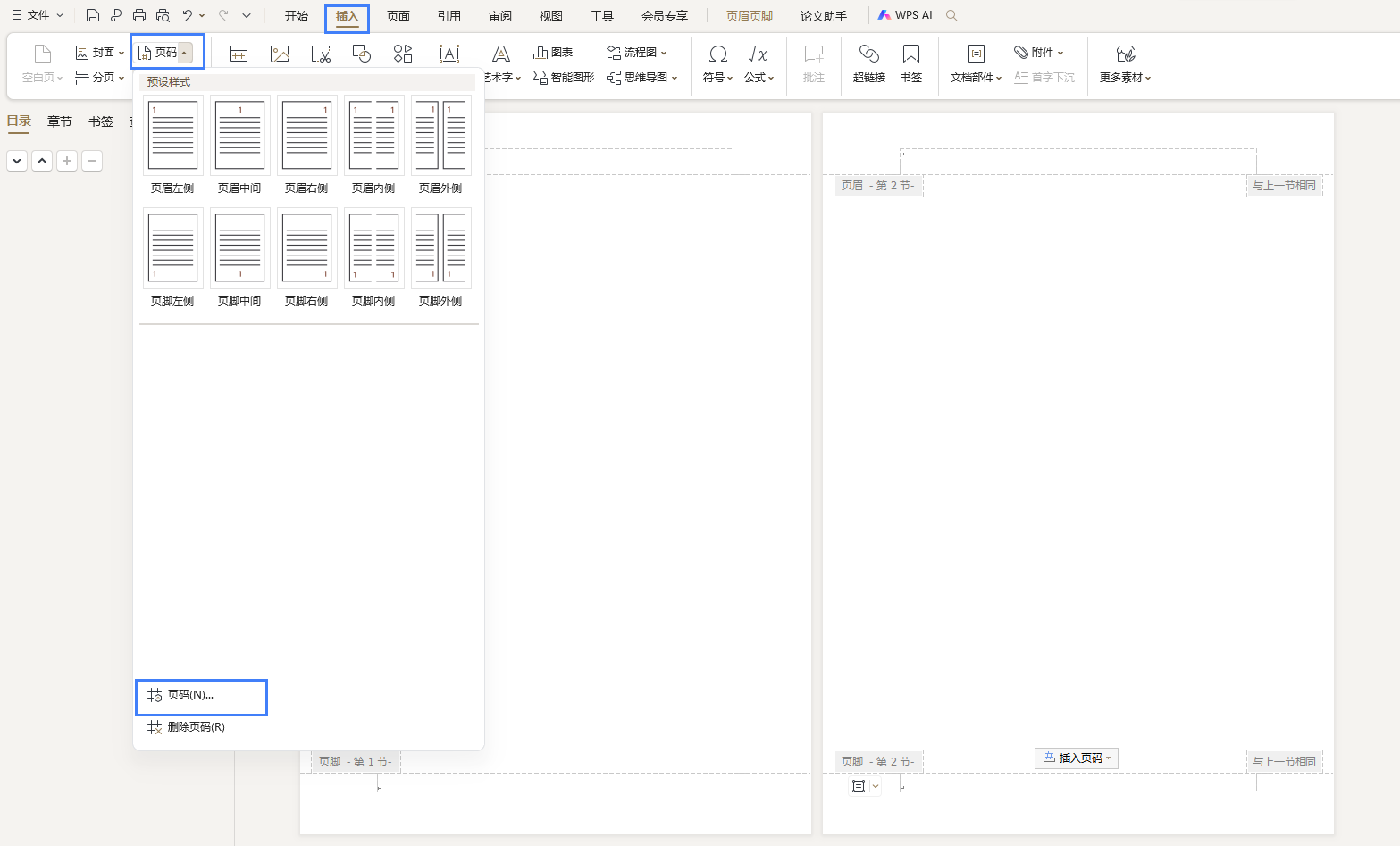Click the Shapes icon
Viewport: 1400px width, 846px height.
point(362,54)
